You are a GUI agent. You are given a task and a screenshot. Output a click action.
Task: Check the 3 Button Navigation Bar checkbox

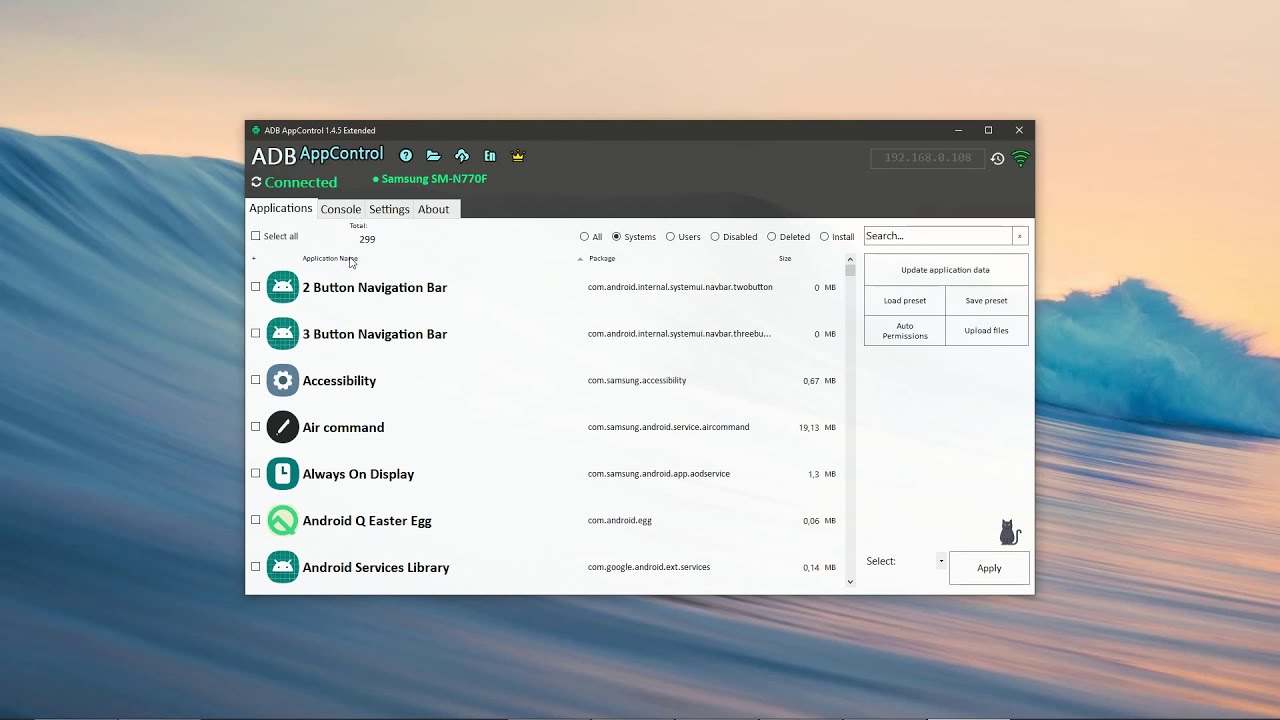click(256, 333)
